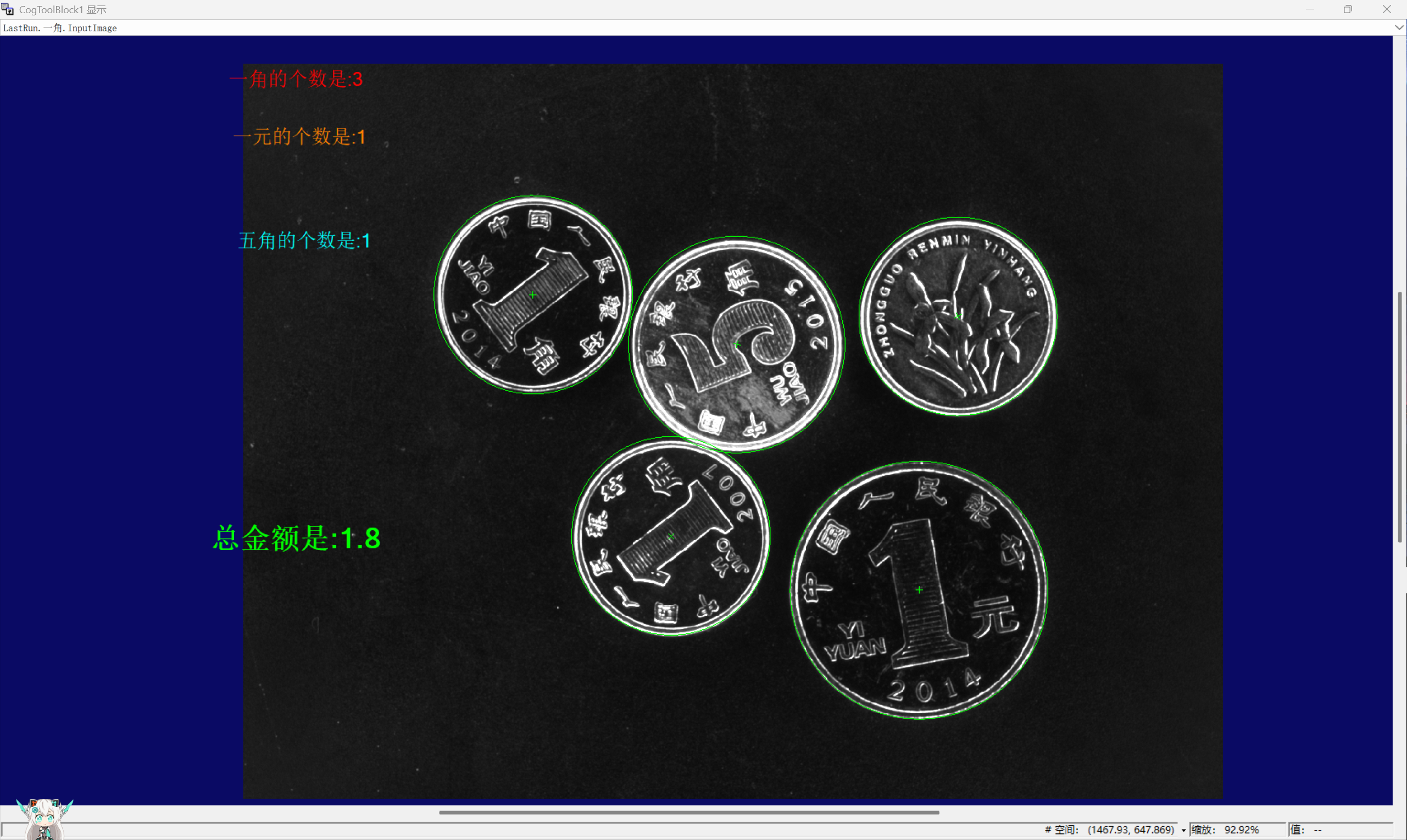Viewport: 1407px width, 840px height.
Task: Maximize the CogToolBlock1 display window
Action: (1348, 9)
